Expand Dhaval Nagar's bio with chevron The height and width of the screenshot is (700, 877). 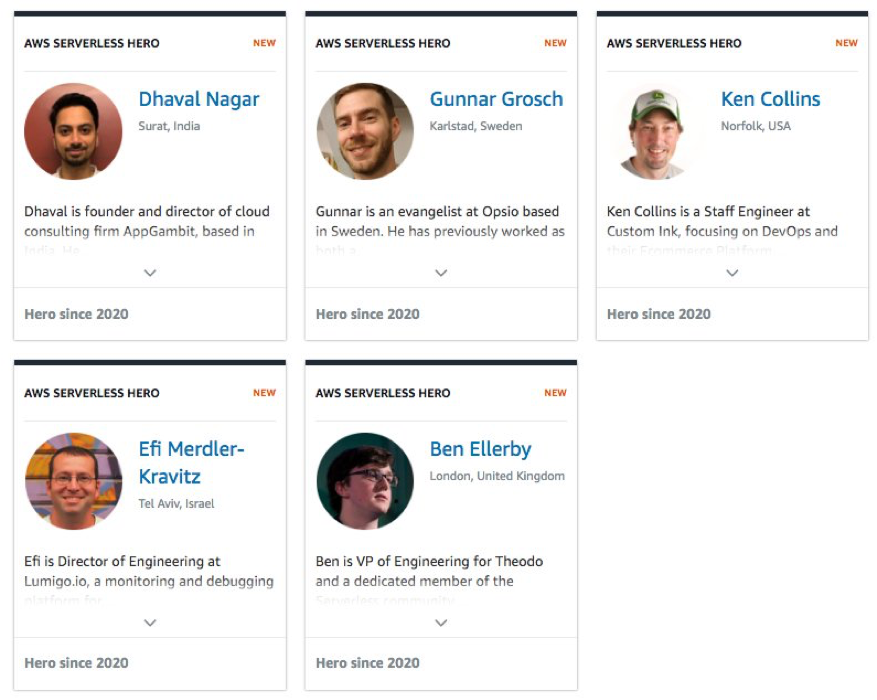click(150, 273)
